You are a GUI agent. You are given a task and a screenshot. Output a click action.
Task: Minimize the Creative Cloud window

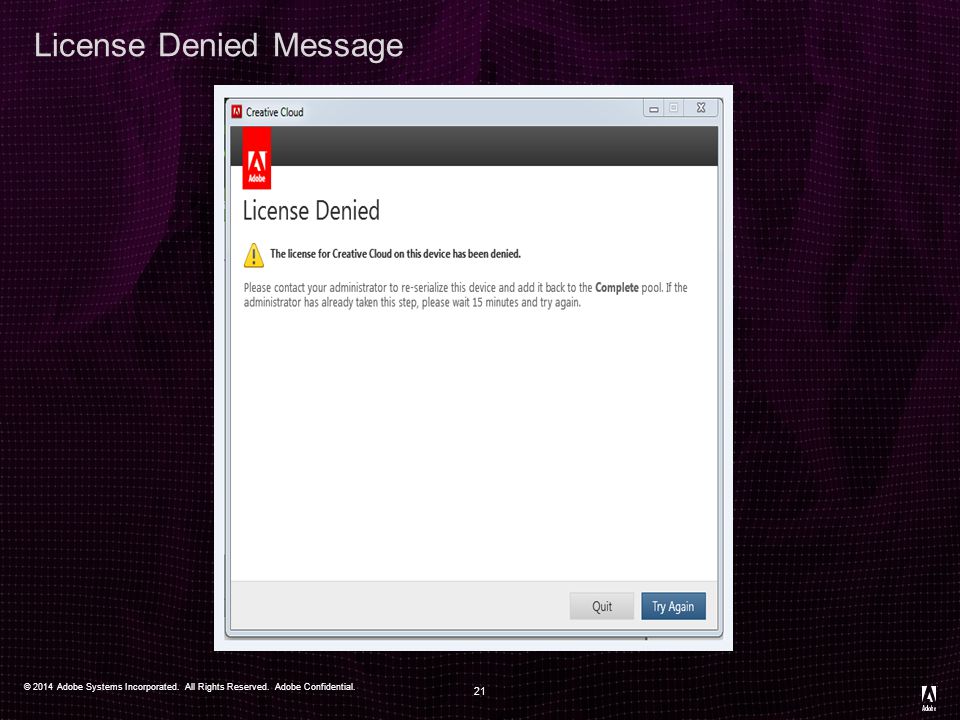[x=653, y=108]
